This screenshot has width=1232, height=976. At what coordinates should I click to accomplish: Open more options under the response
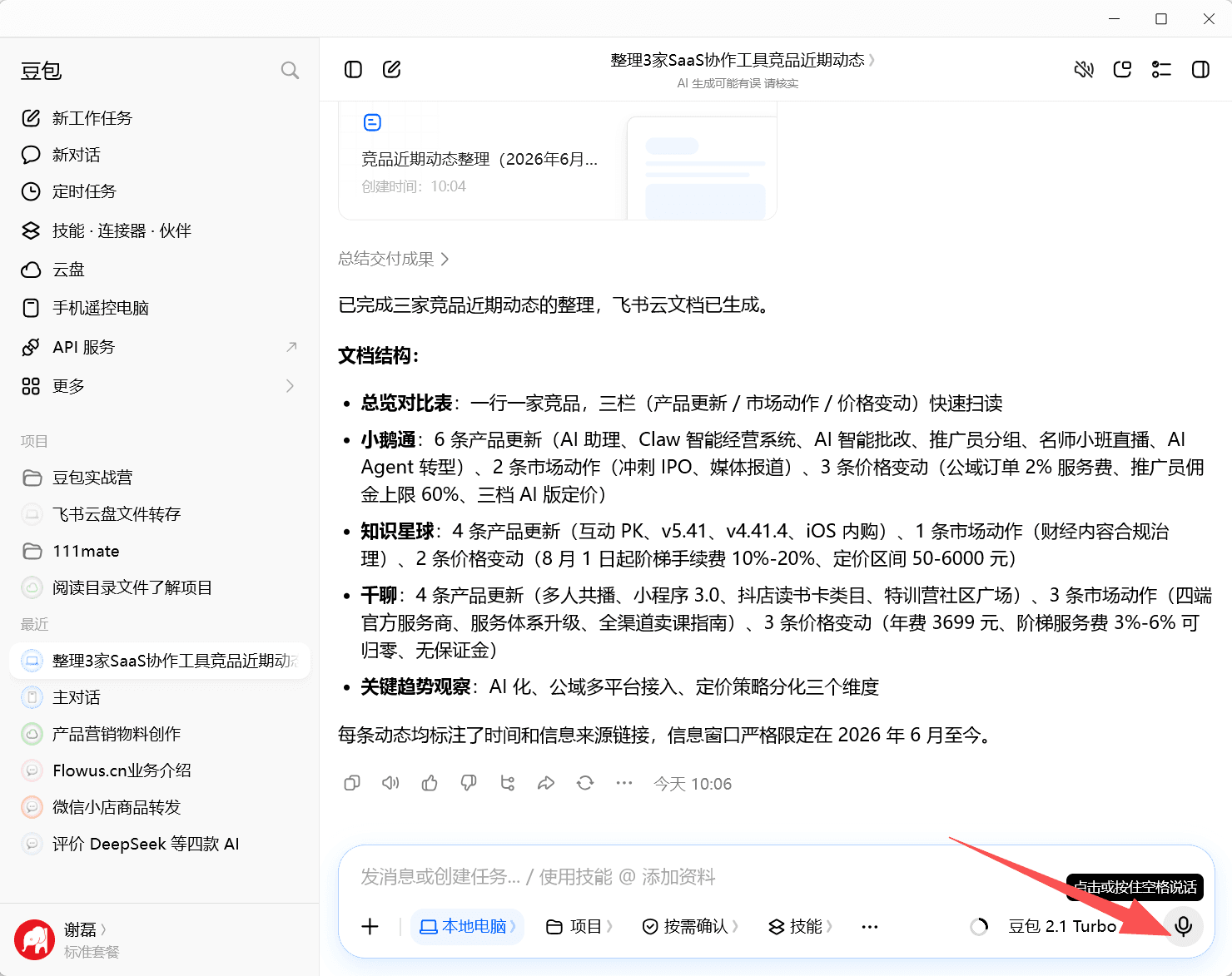pyautogui.click(x=624, y=783)
